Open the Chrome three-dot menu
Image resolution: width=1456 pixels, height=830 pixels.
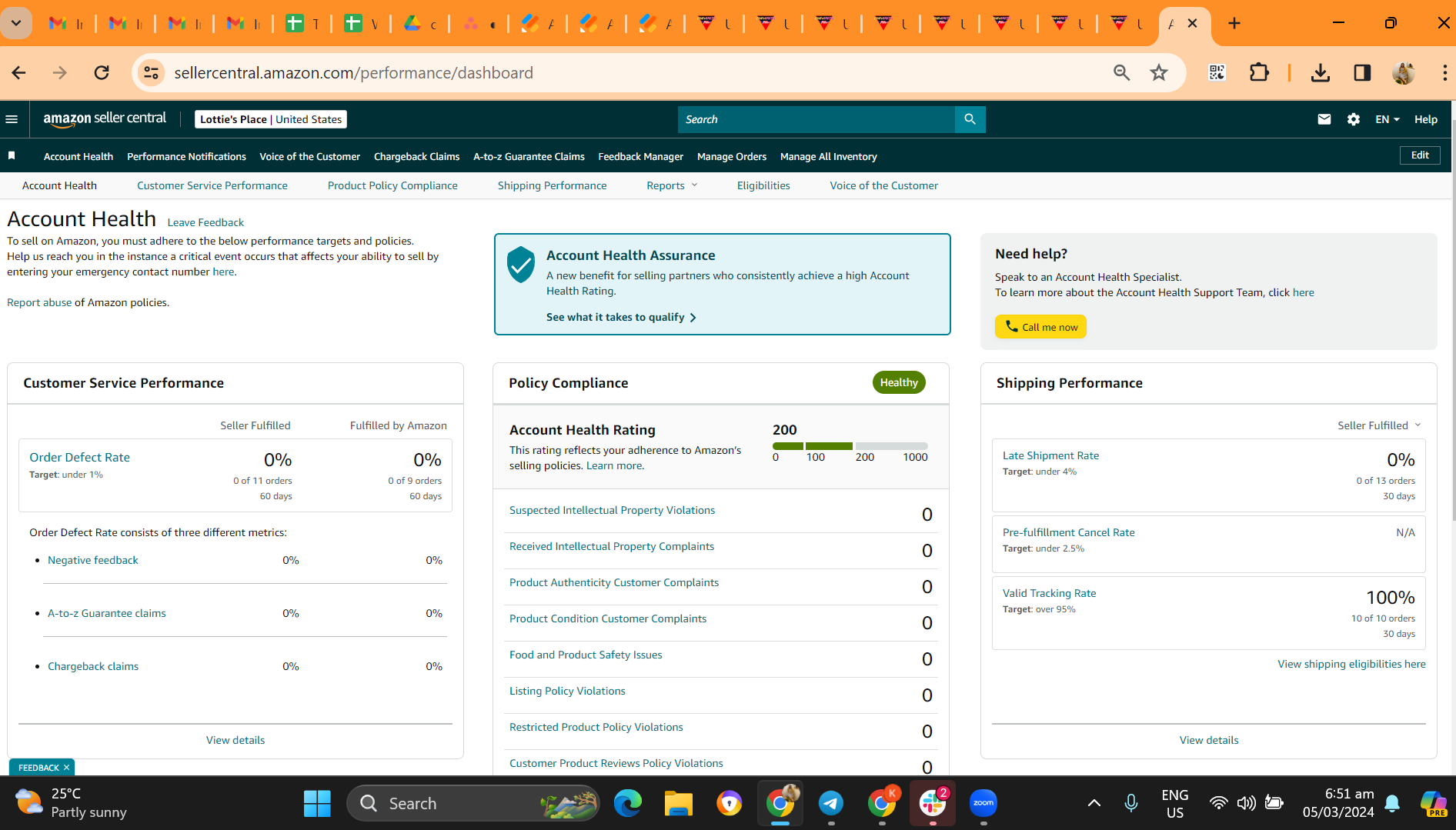(1444, 72)
